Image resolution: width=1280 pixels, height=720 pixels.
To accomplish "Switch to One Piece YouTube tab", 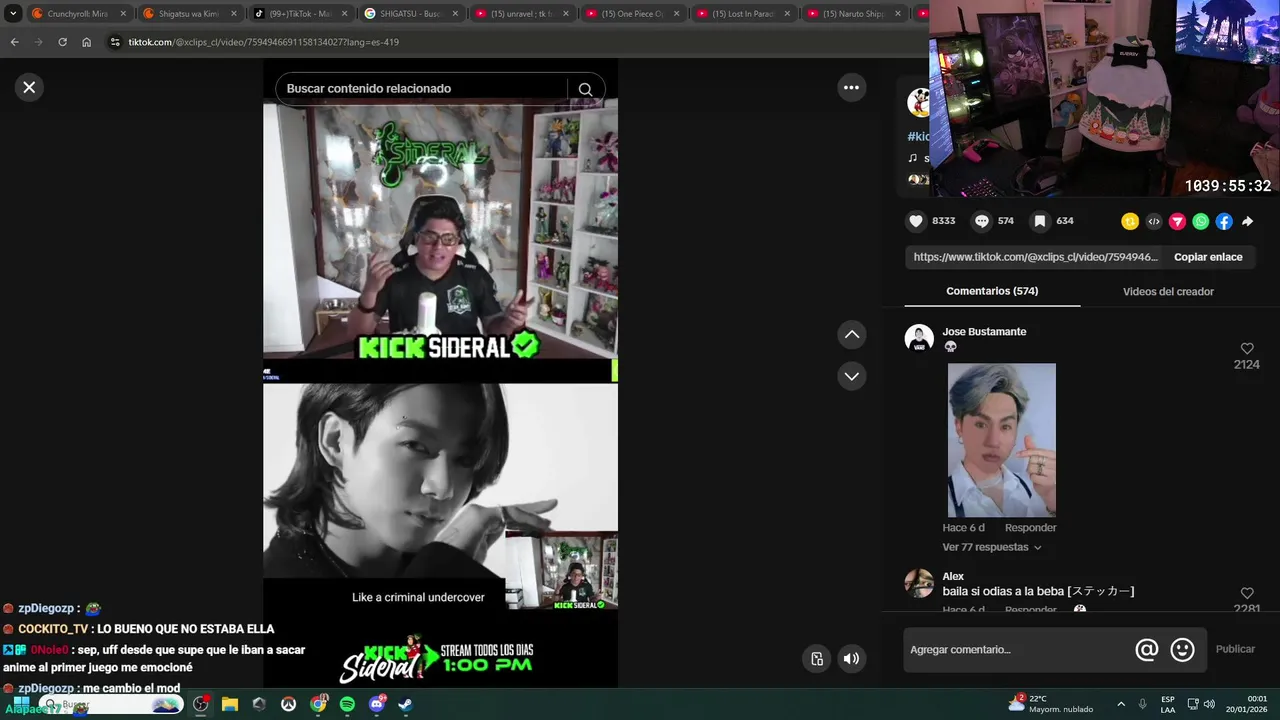I will [632, 14].
